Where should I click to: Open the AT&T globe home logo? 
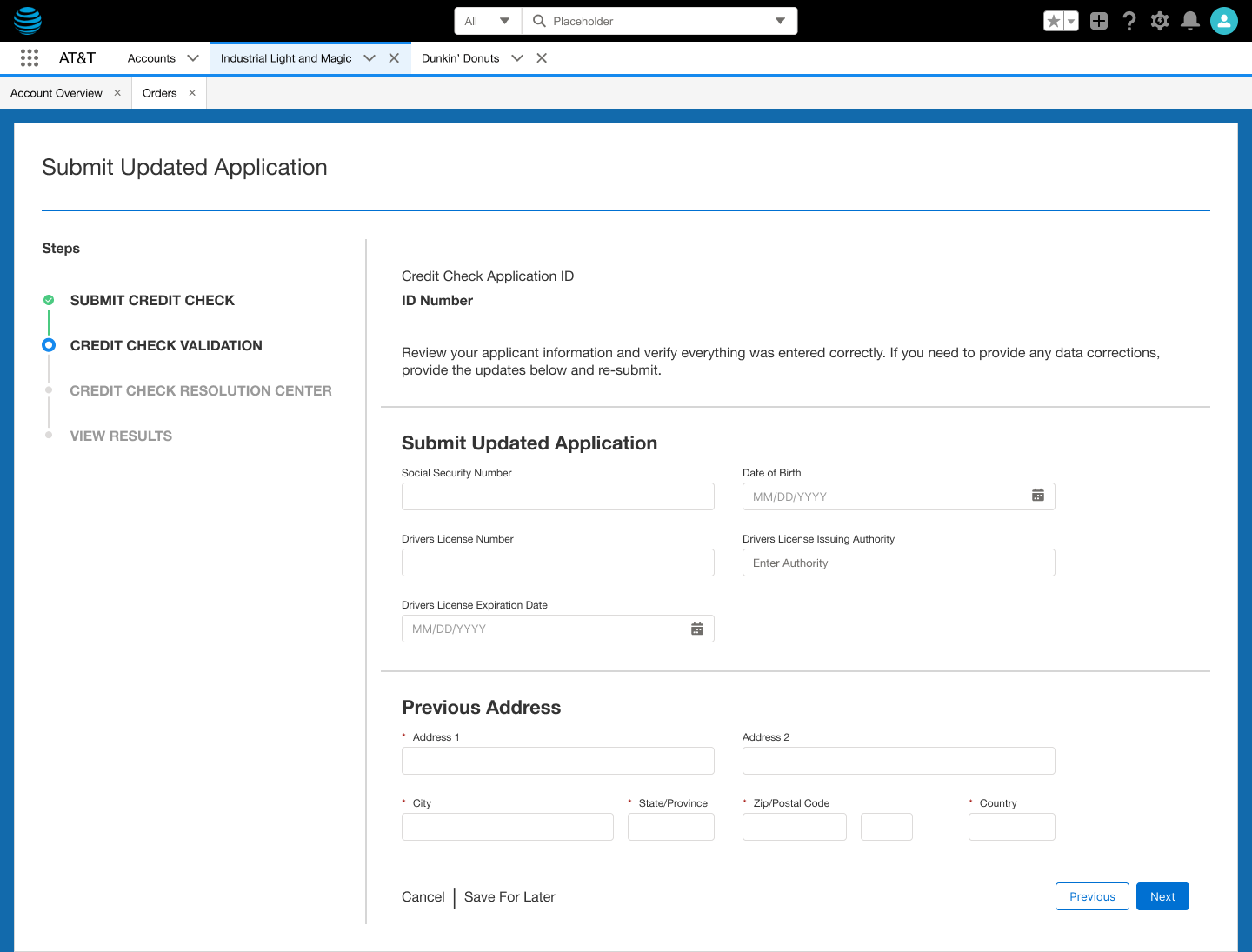pos(27,20)
